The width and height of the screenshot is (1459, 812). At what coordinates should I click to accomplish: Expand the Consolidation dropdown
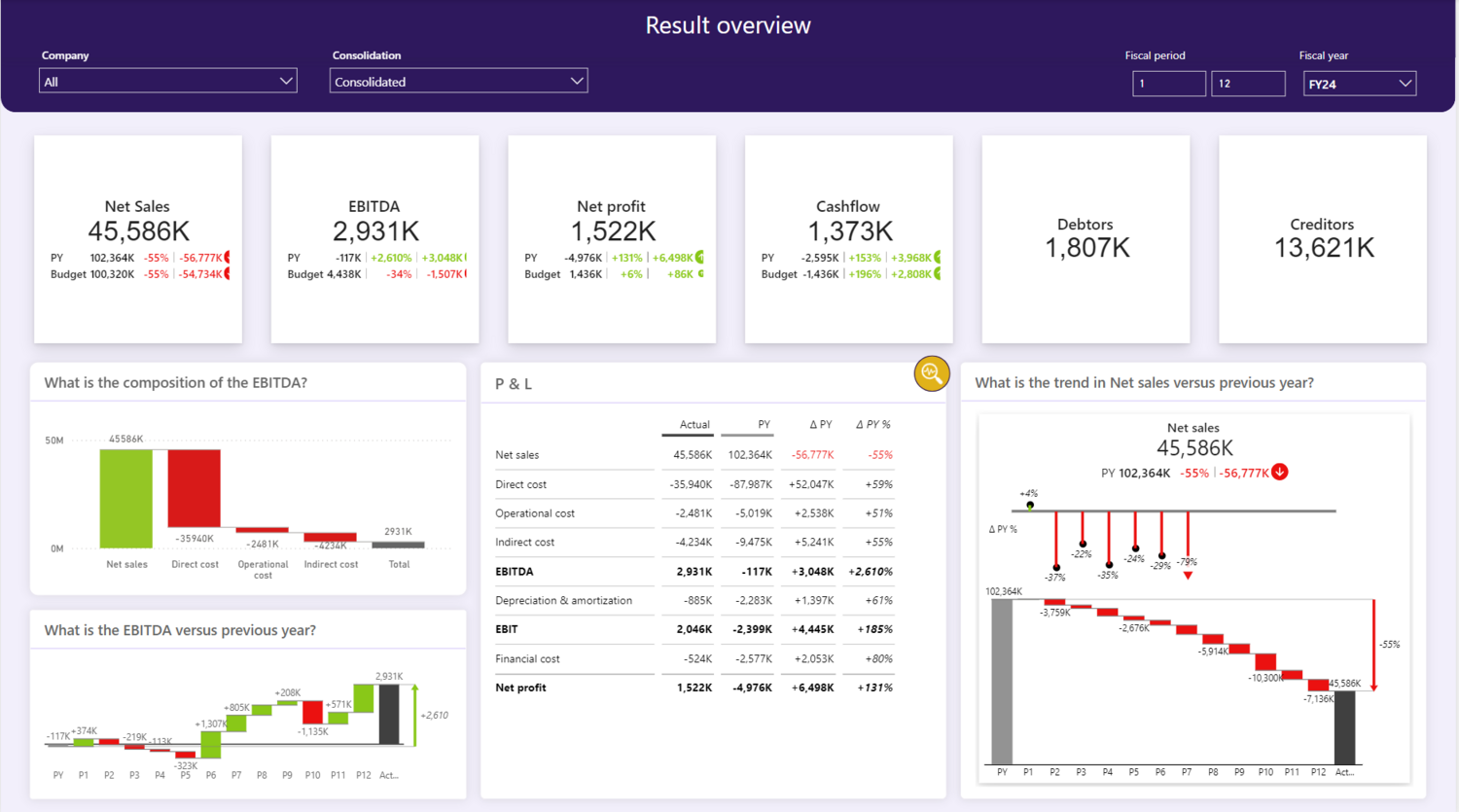click(x=458, y=82)
